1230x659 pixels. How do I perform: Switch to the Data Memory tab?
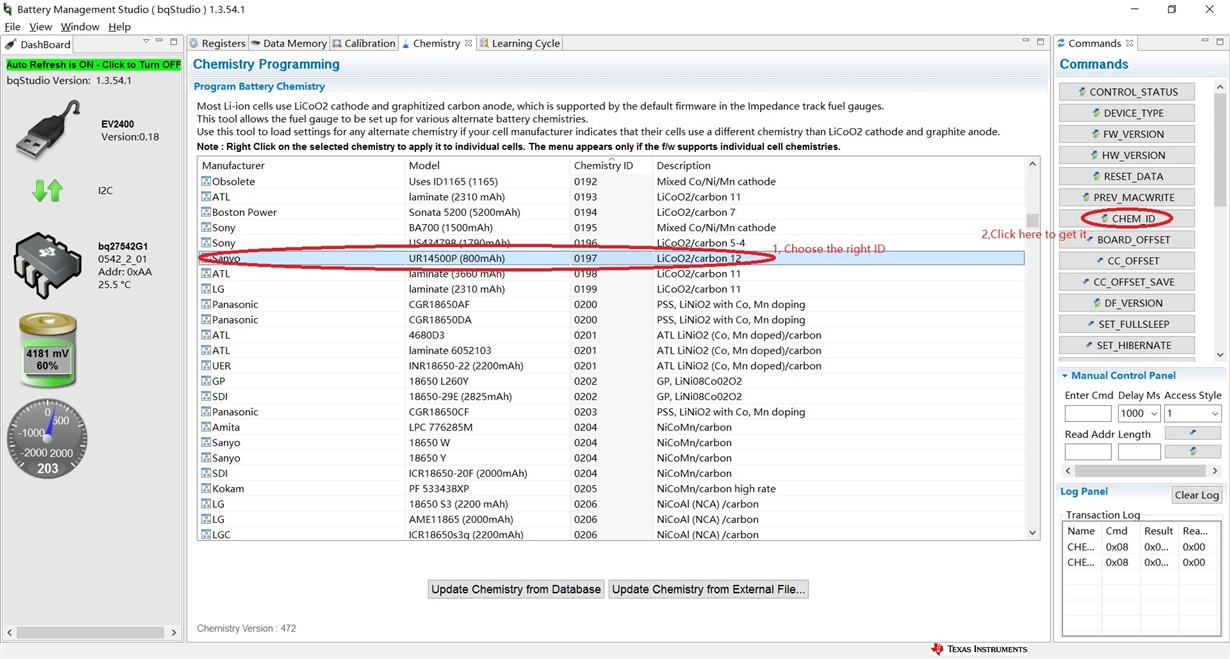(288, 43)
